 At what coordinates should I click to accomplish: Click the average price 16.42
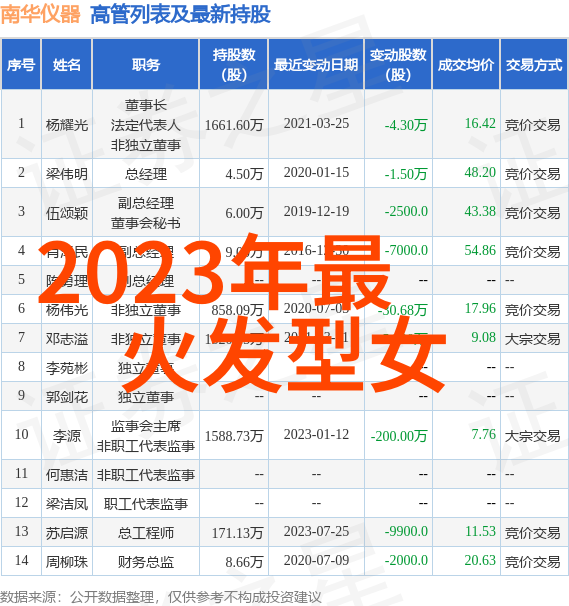[x=480, y=124]
